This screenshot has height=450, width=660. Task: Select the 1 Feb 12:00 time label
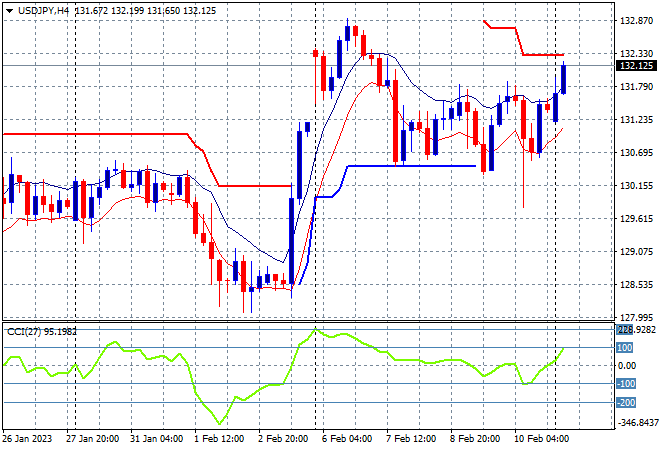[219, 439]
